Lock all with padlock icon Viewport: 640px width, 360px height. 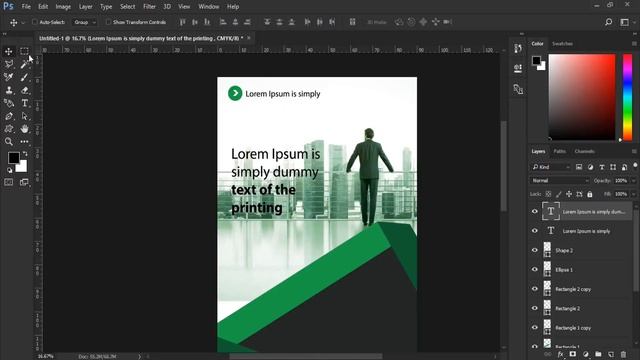coord(590,194)
